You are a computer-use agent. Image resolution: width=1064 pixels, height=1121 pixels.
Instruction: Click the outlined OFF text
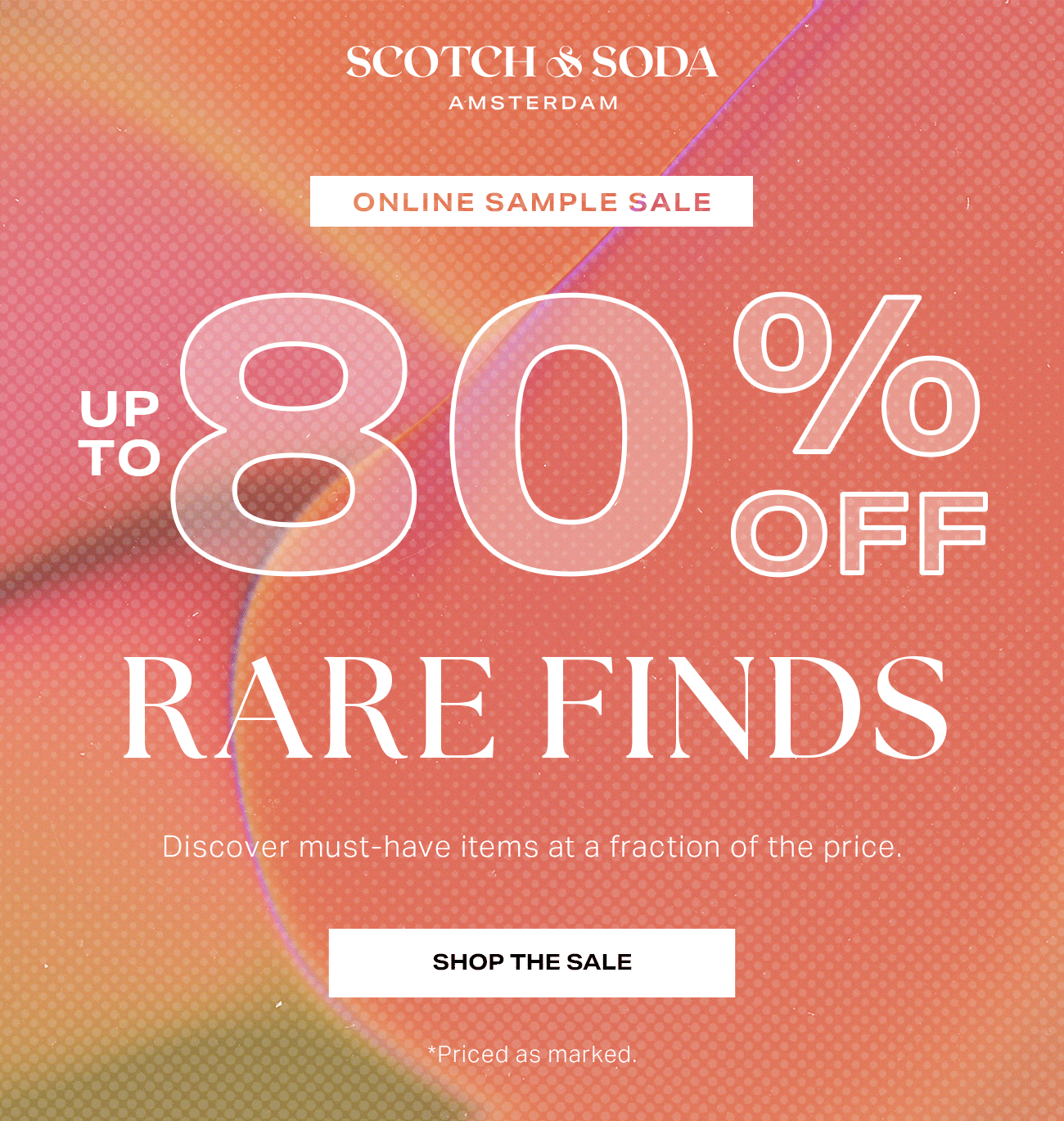[859, 533]
